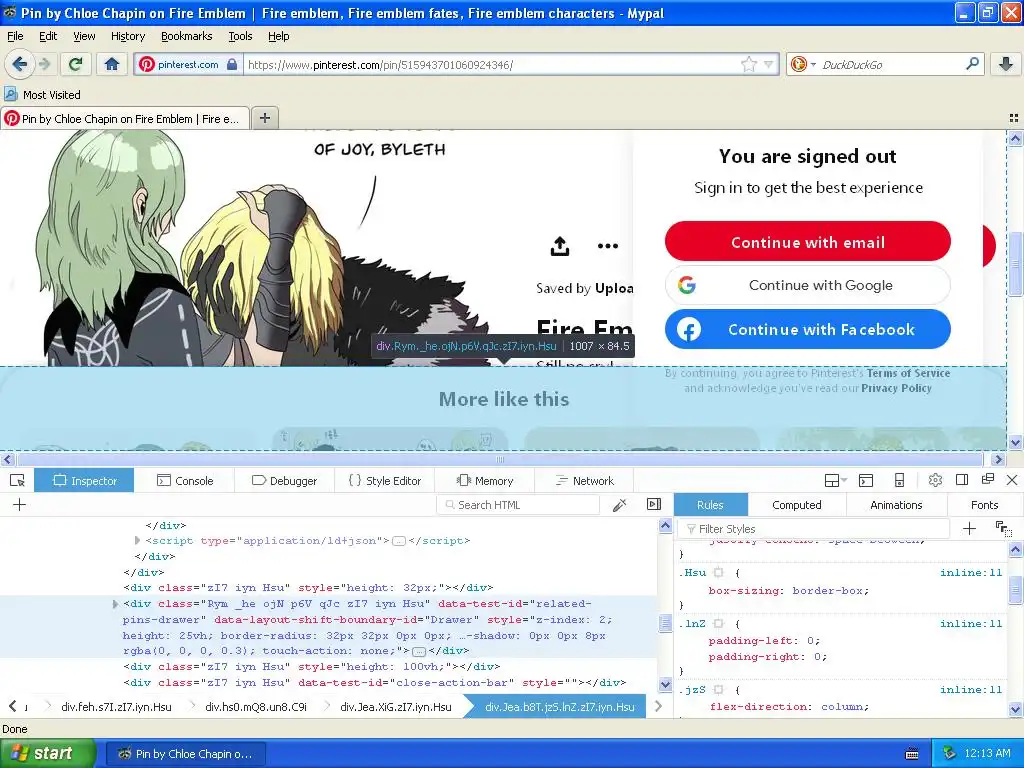Click the list all tabs icon
This screenshot has height=768, width=1024.
(x=1014, y=118)
